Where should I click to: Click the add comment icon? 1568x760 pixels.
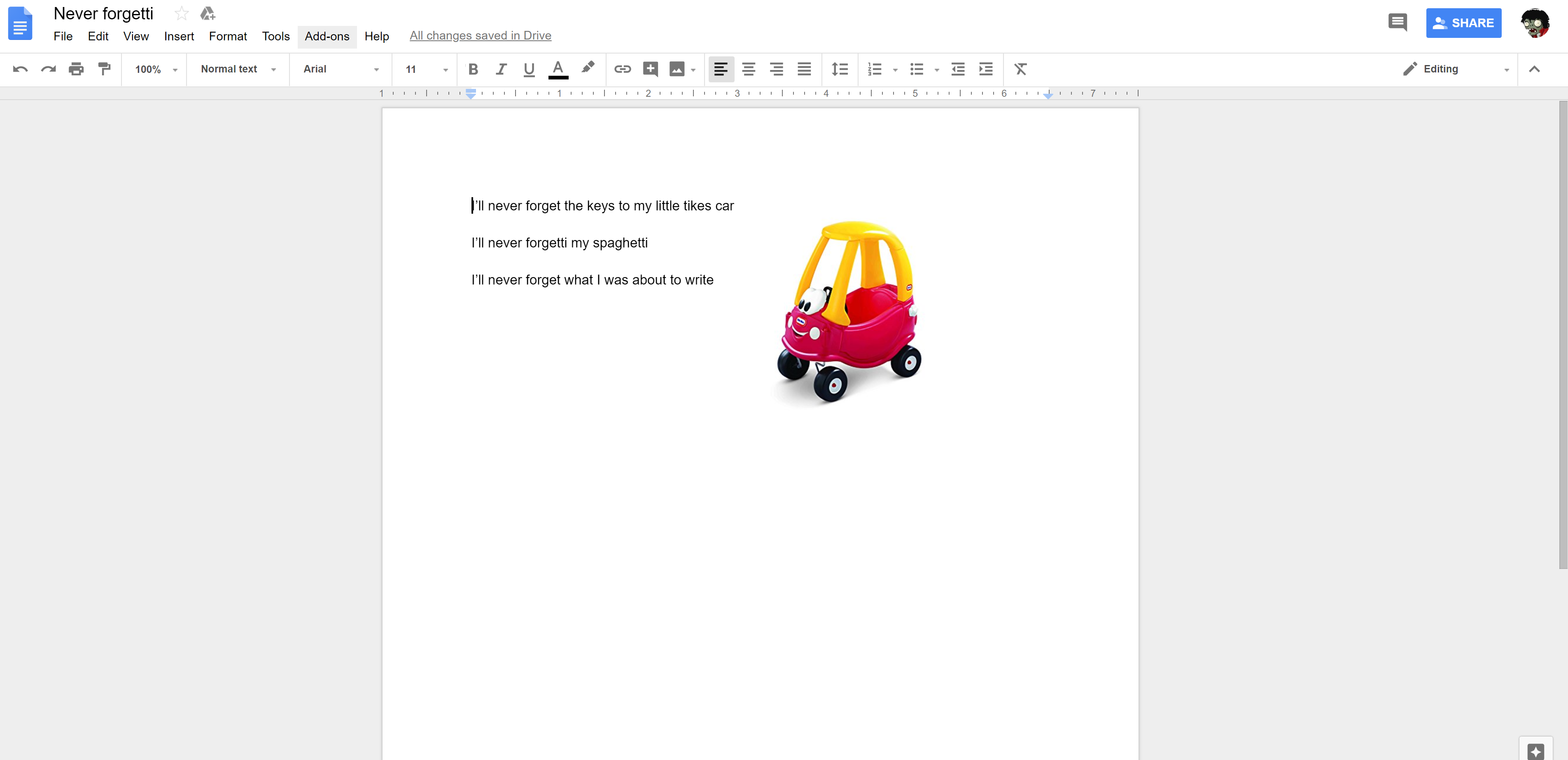point(650,69)
